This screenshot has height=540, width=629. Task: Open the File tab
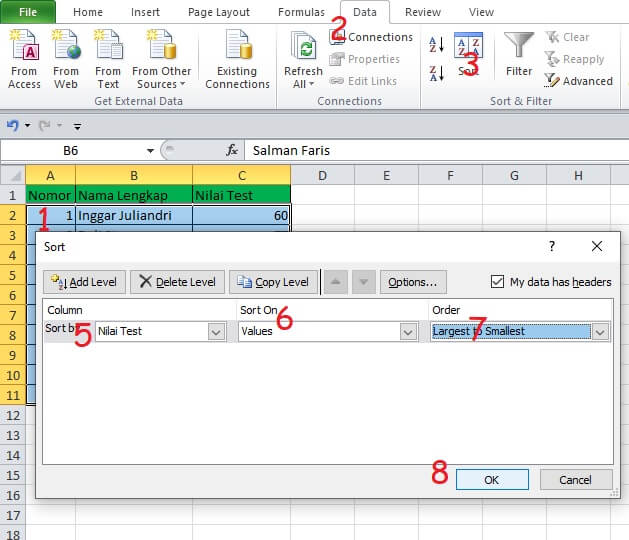click(28, 12)
